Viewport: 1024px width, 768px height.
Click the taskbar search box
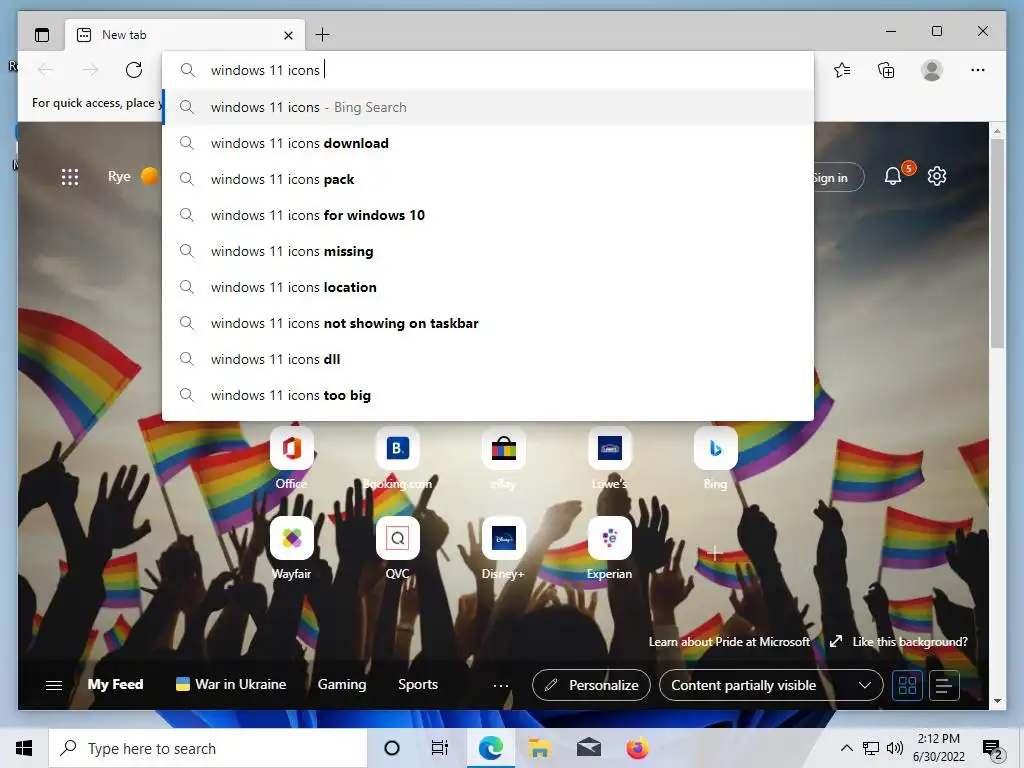[208, 748]
